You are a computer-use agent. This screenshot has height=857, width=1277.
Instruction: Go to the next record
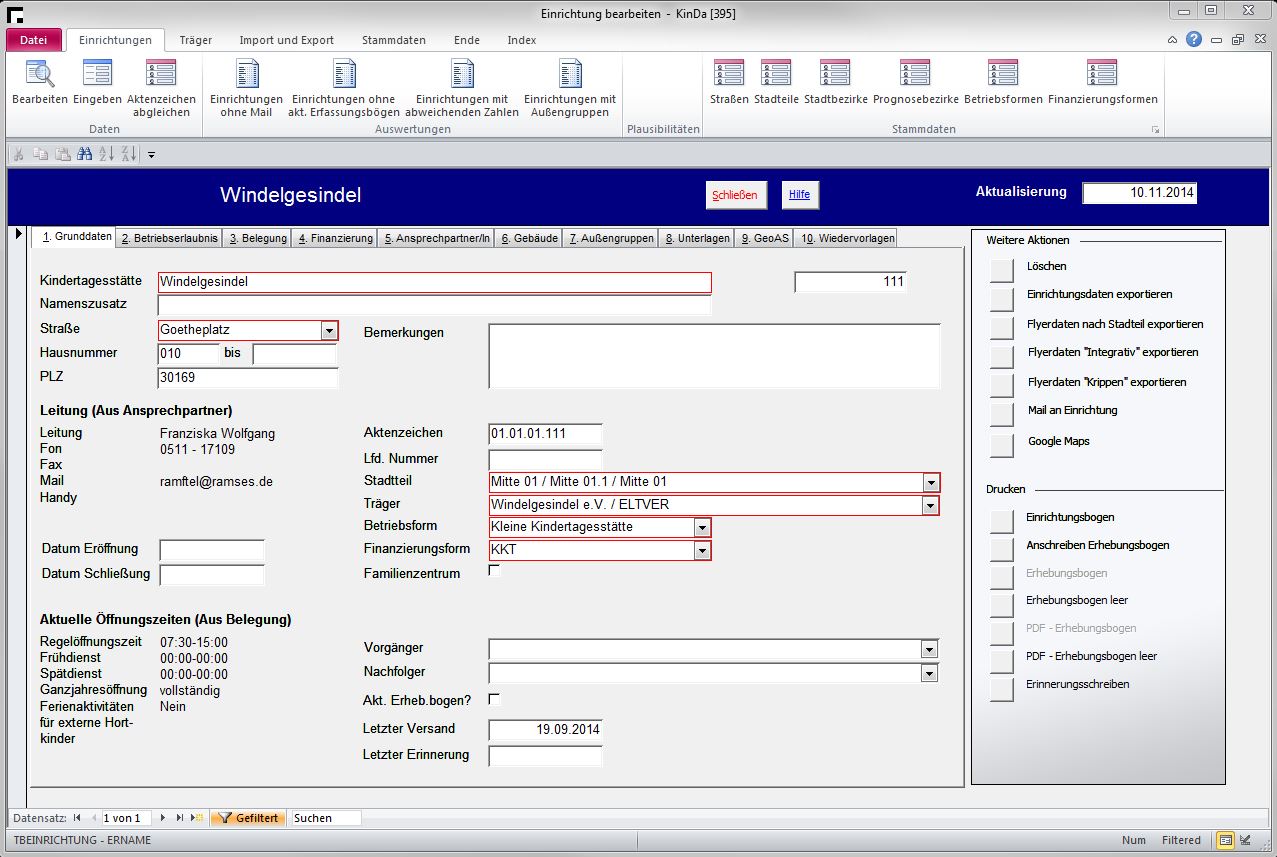point(163,818)
